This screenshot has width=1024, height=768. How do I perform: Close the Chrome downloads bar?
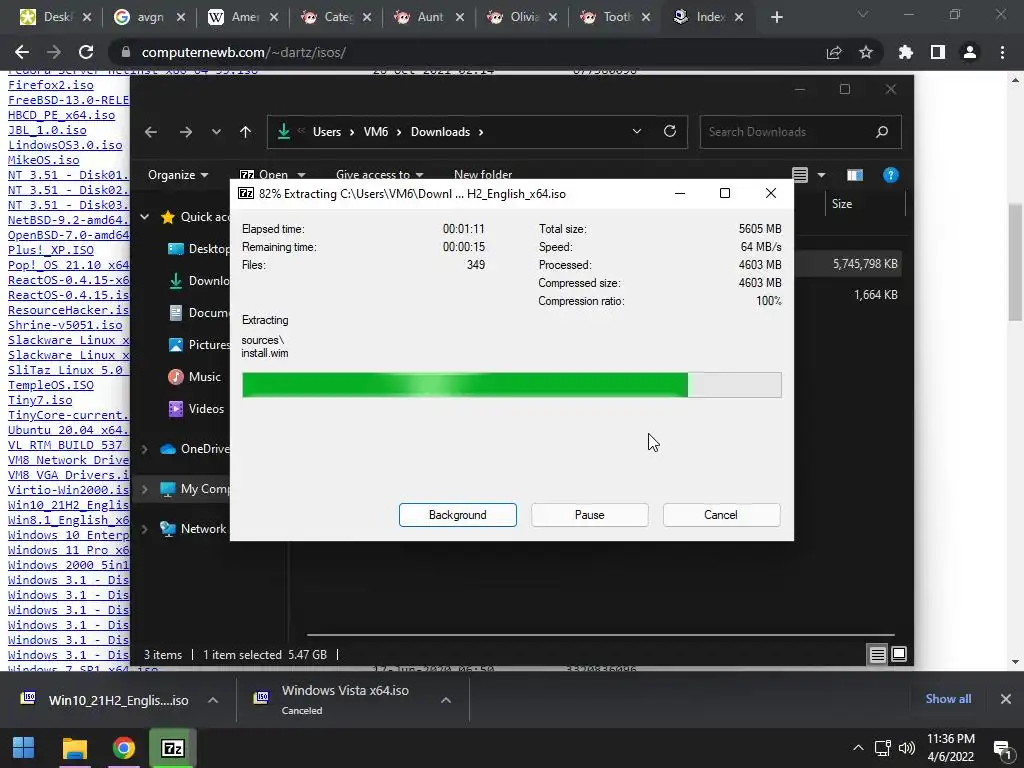point(1006,699)
